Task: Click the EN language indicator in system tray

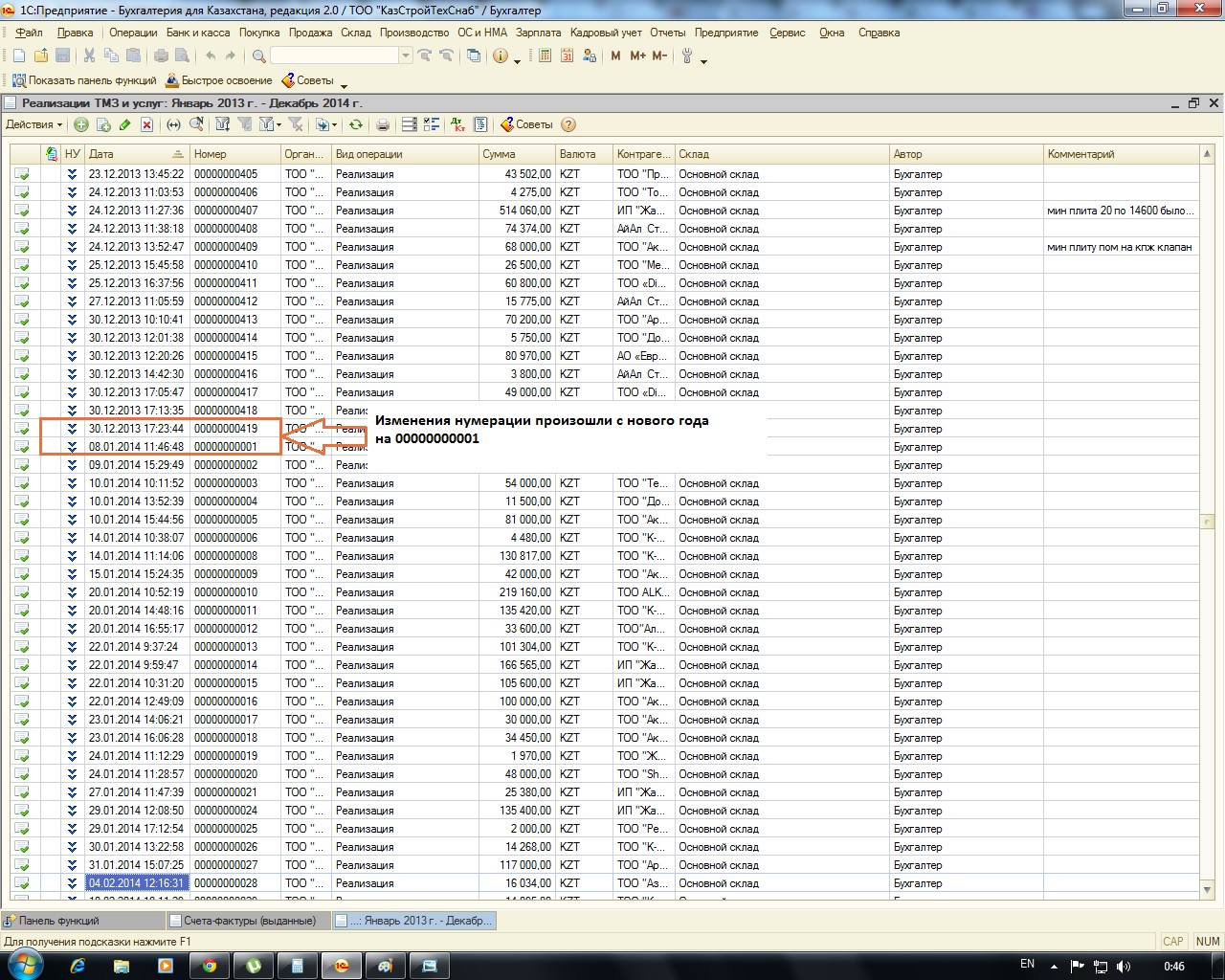Action: tap(1027, 965)
